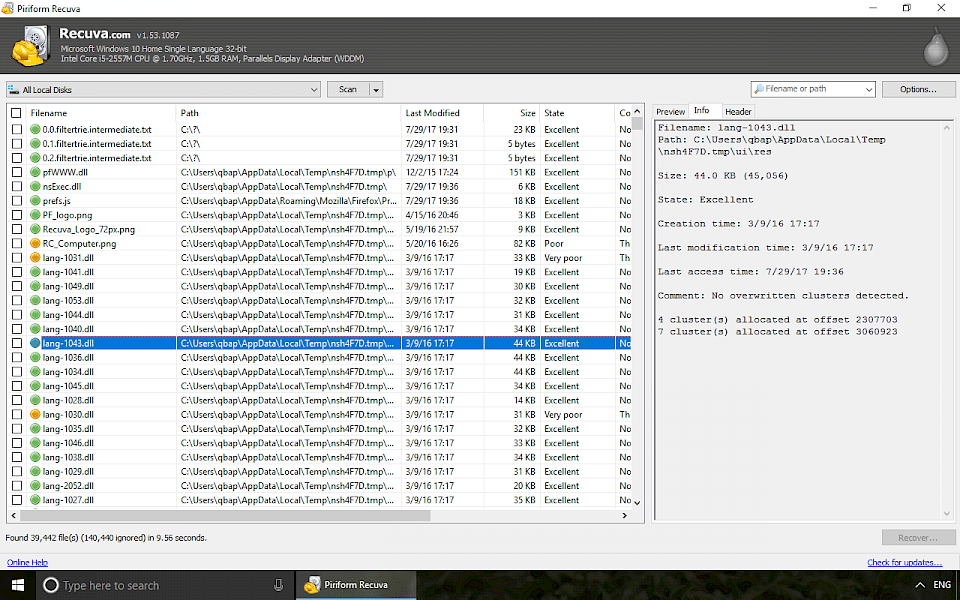960x600 pixels.
Task: Check the box for 0.2.filtertrie.intermediate.txt
Action: click(17, 158)
